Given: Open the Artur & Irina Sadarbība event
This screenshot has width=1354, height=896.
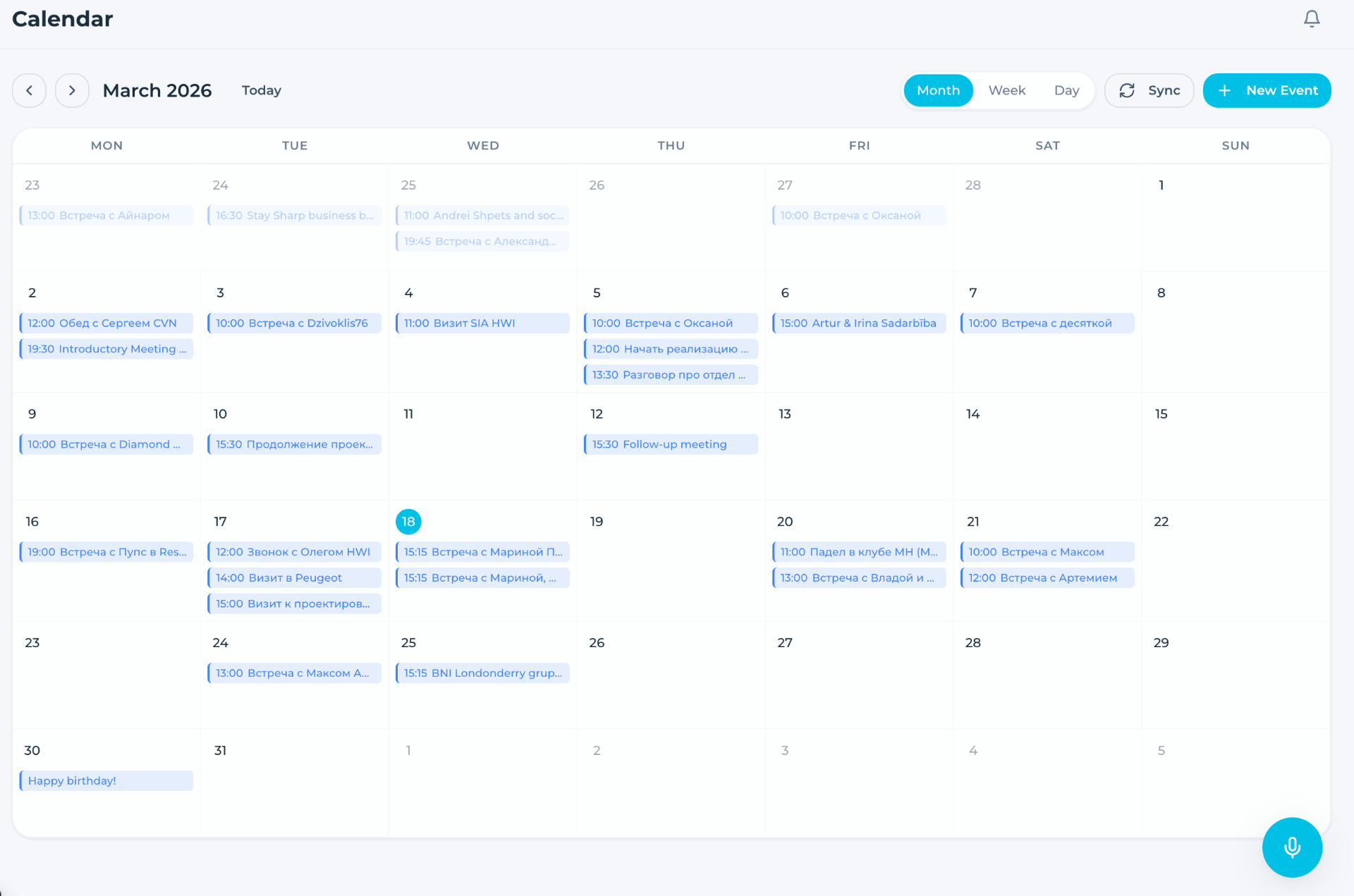Looking at the screenshot, I should [x=859, y=323].
